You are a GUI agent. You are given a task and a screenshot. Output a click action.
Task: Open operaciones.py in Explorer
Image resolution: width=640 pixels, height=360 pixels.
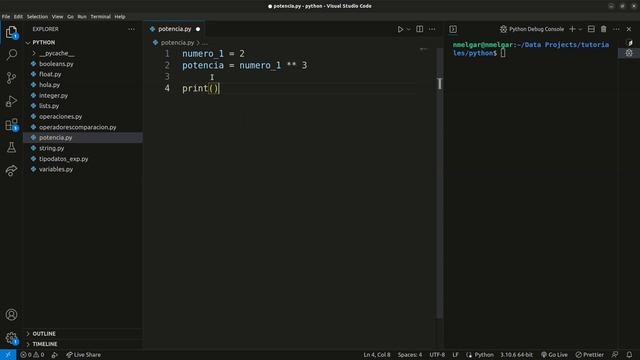(60, 116)
